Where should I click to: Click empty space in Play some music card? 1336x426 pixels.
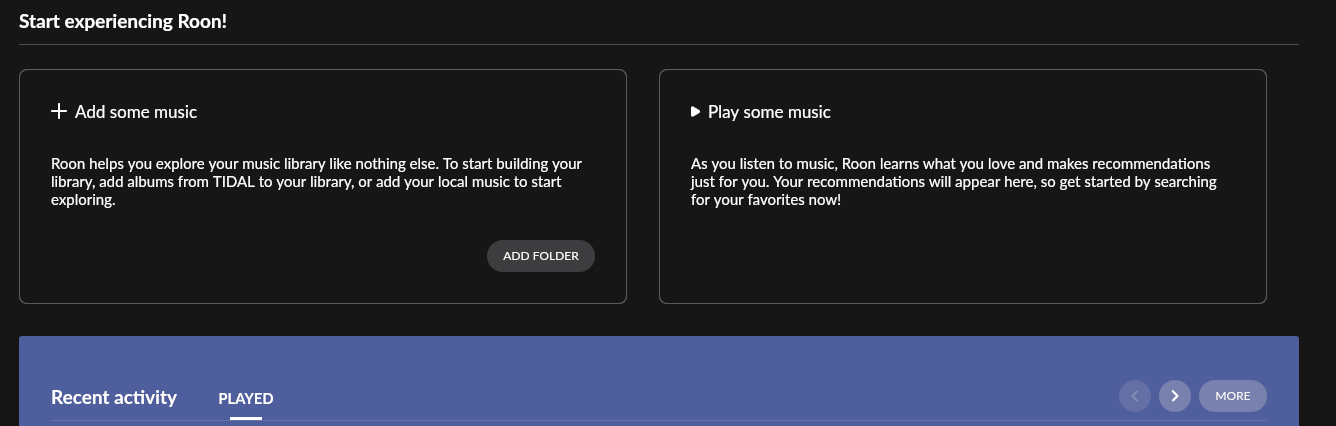(960, 255)
